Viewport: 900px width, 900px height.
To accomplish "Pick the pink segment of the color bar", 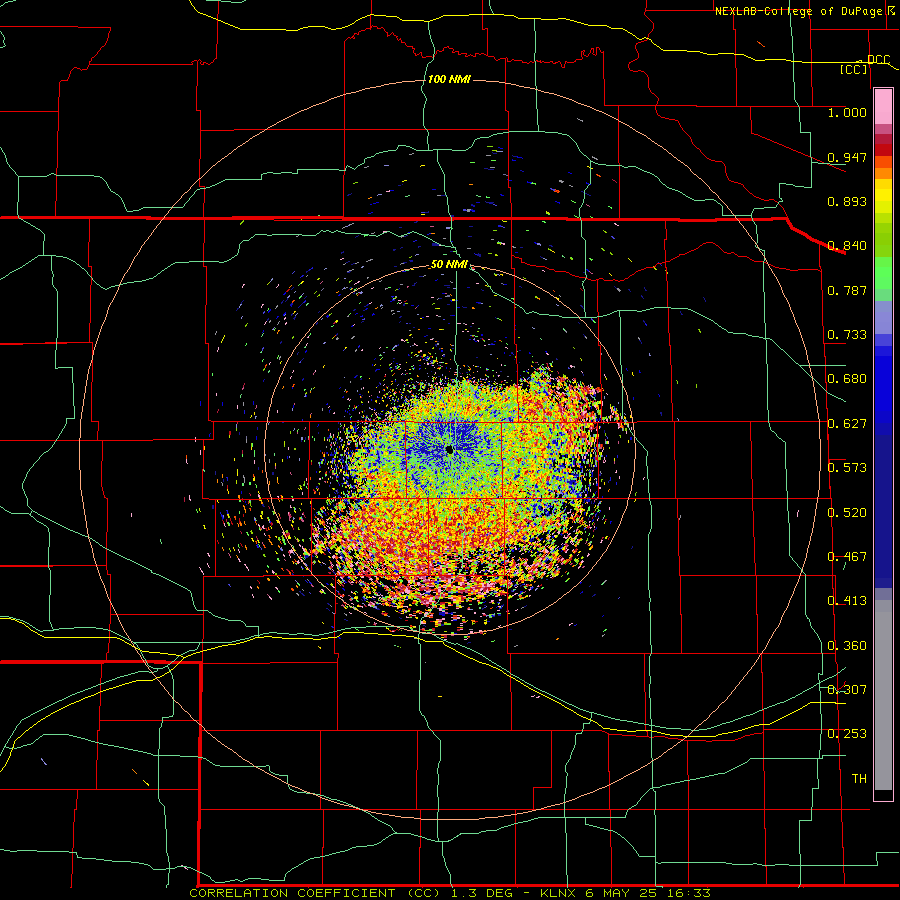I will click(x=883, y=107).
